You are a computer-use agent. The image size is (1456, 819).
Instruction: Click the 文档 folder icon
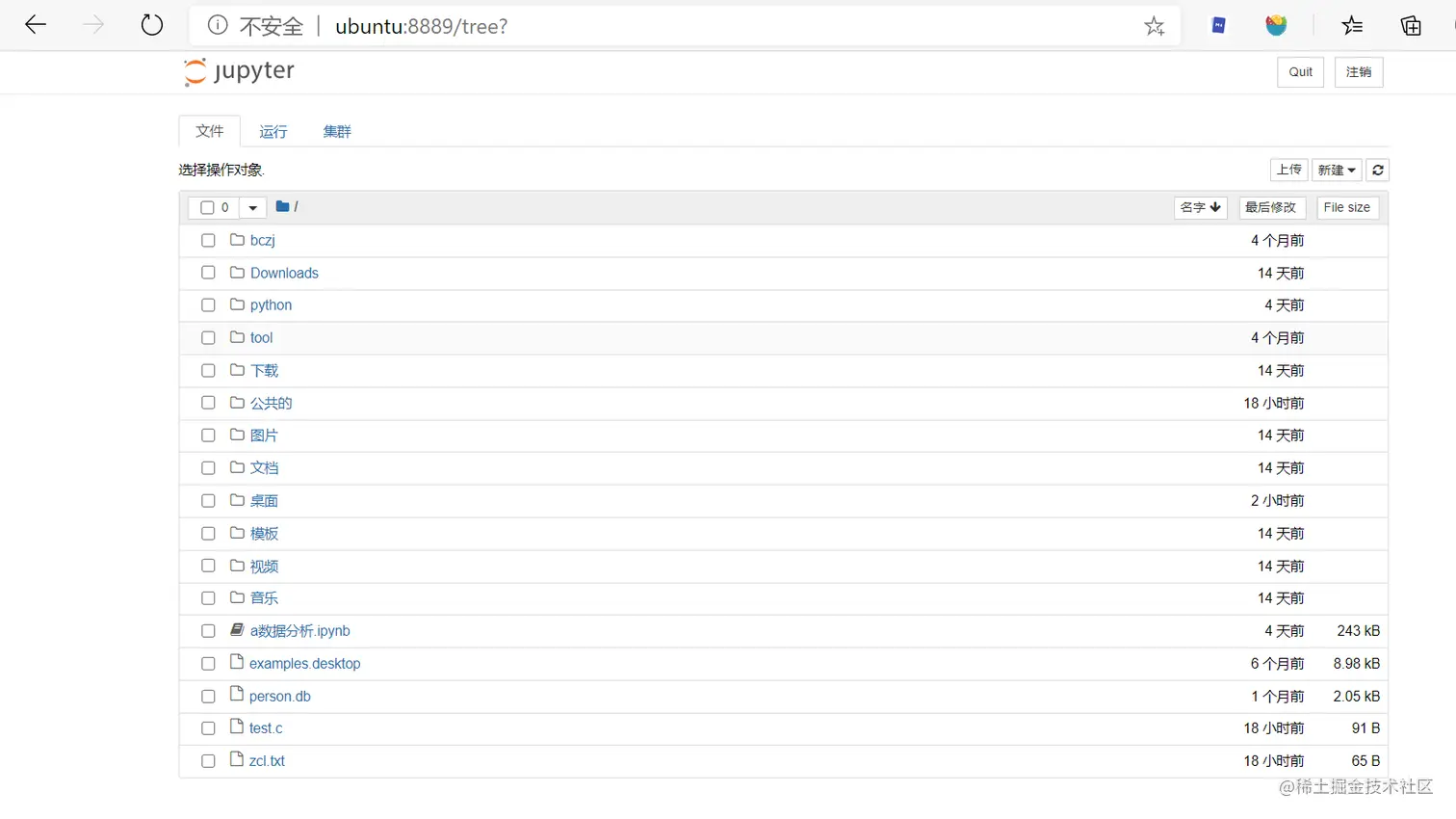[237, 466]
